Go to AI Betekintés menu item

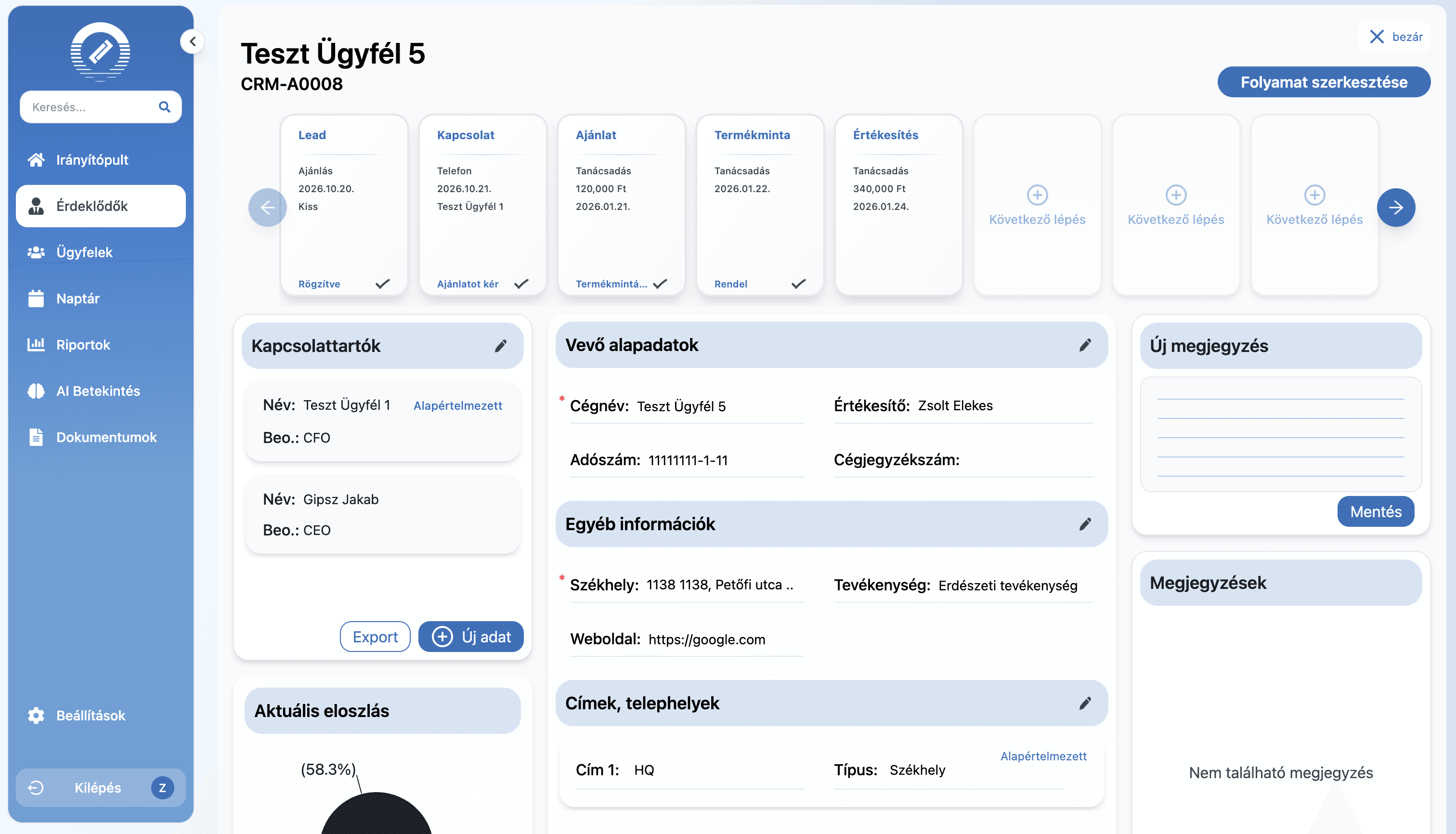97,391
